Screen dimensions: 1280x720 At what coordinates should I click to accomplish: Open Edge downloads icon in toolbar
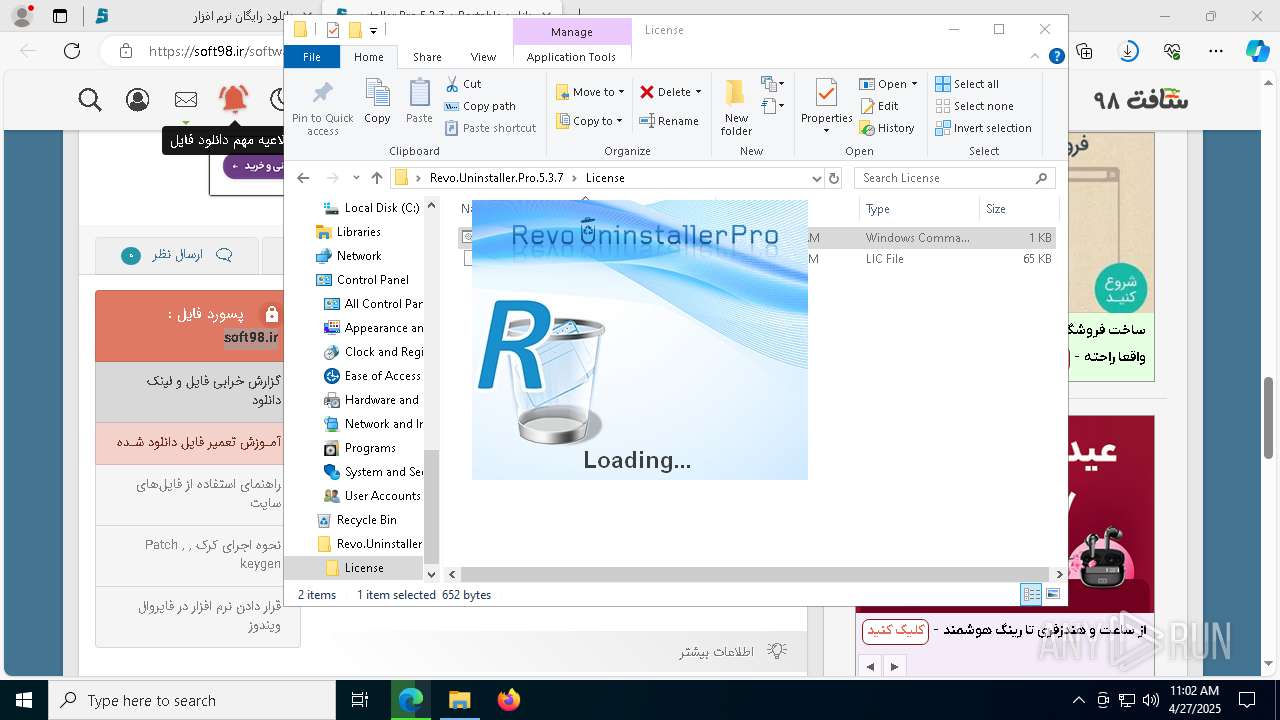click(1129, 51)
